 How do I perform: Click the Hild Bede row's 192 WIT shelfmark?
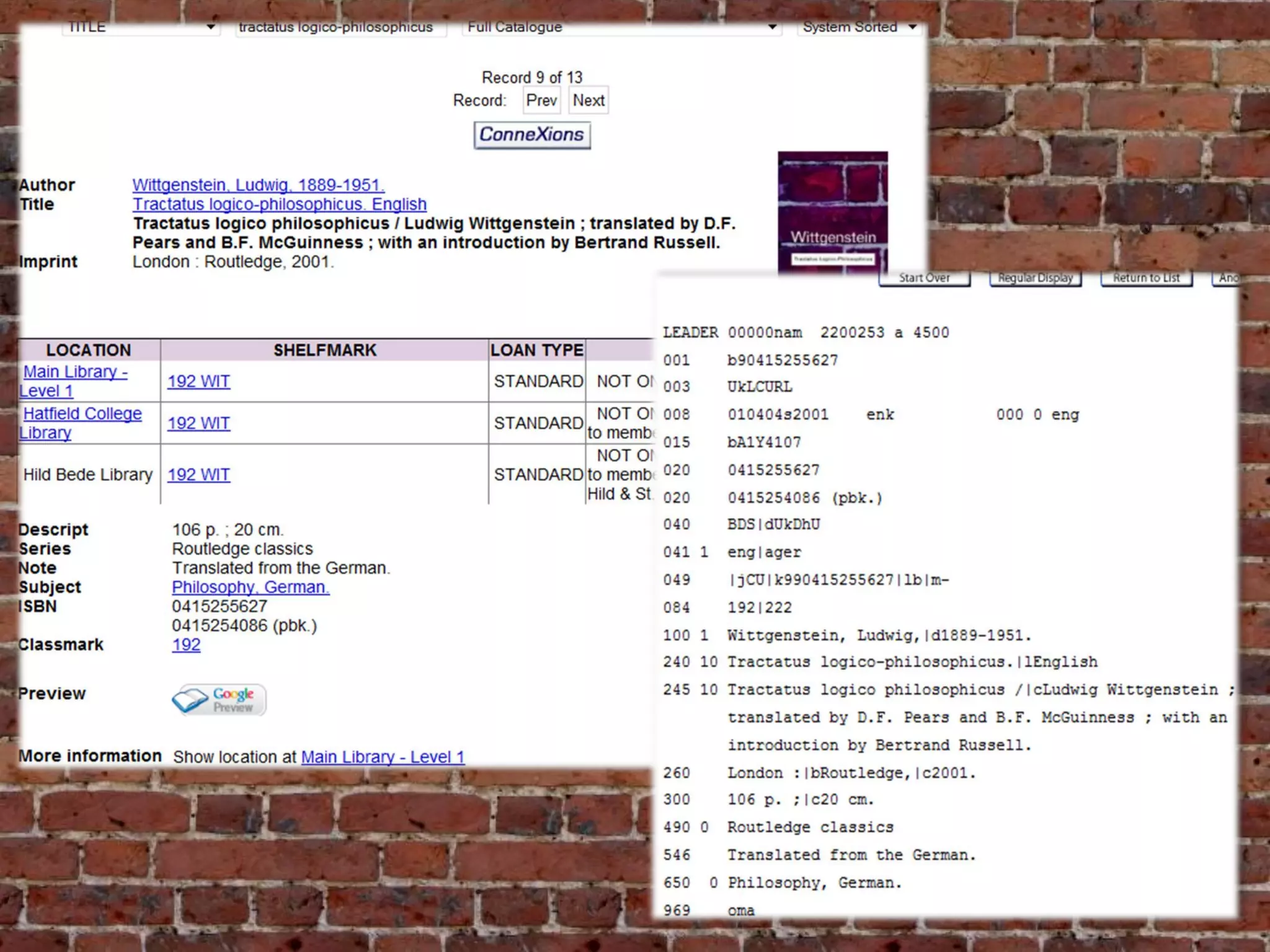[x=198, y=475]
